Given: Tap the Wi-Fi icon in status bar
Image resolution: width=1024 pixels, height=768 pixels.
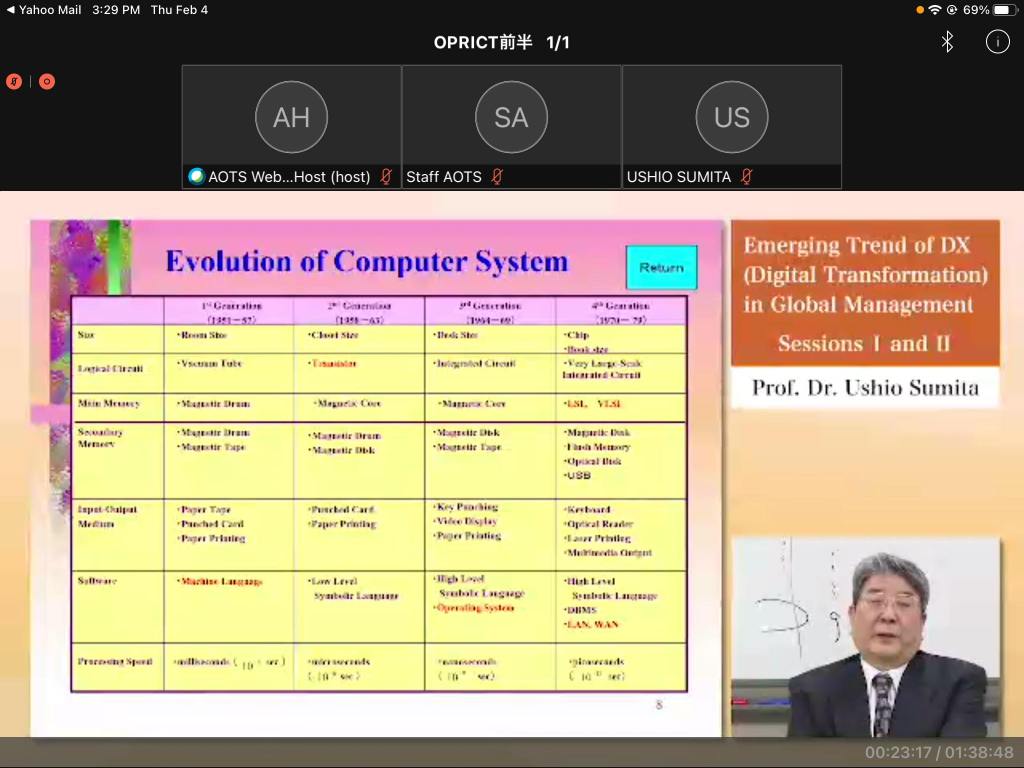Looking at the screenshot, I should 935,10.
